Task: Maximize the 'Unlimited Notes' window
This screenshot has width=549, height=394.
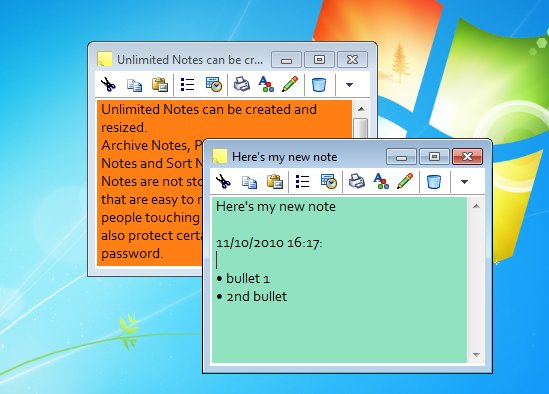Action: click(x=319, y=60)
